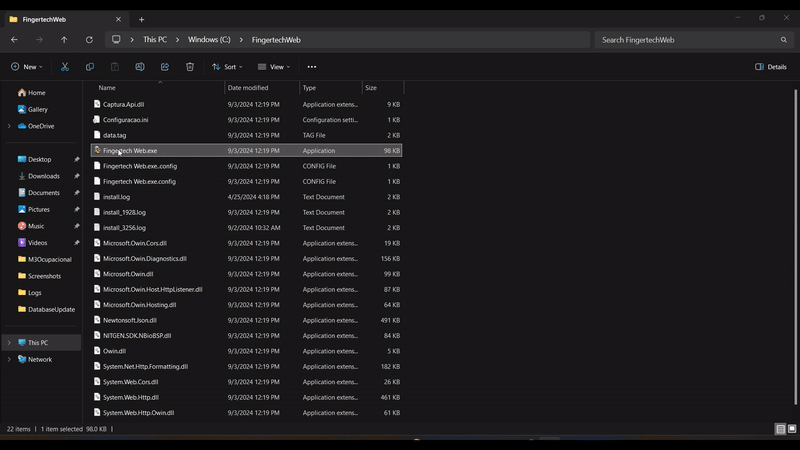Sort by Type column header
Screen dimensions: 800x450
point(331,88)
